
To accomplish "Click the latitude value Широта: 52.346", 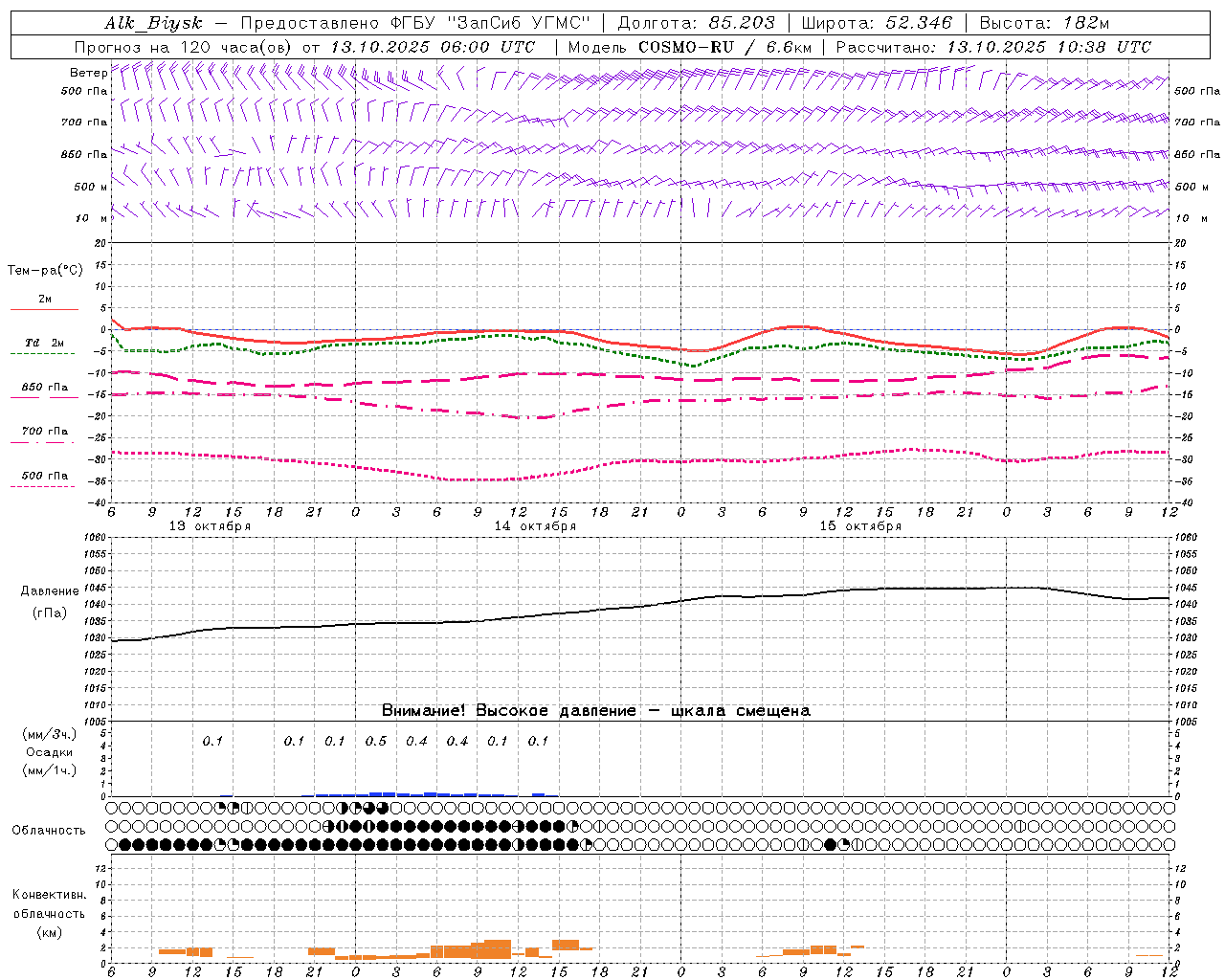I will coord(877,23).
